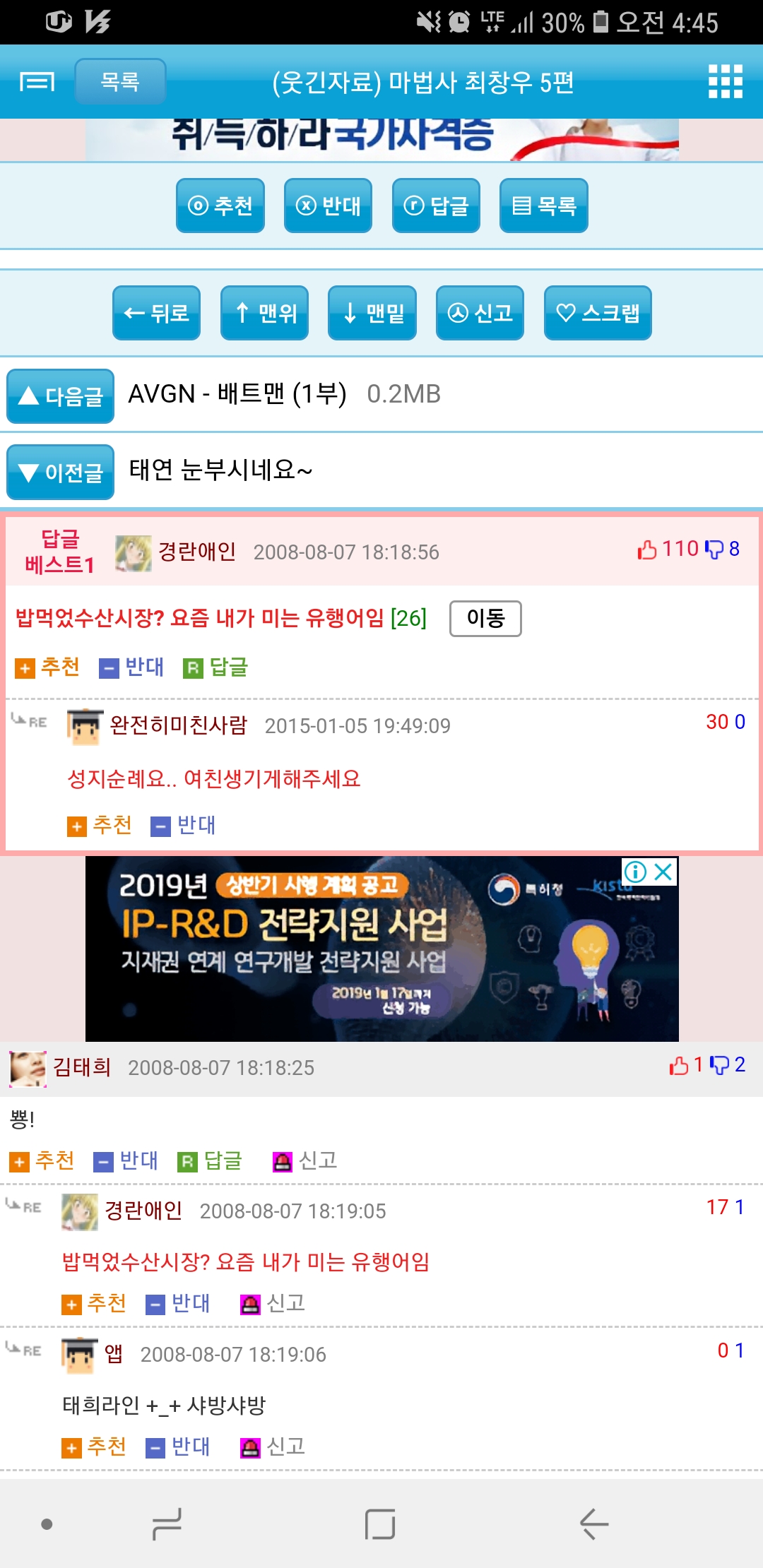
Task: Tap 경란애인's avatar thumbnail in best reply
Action: (134, 553)
